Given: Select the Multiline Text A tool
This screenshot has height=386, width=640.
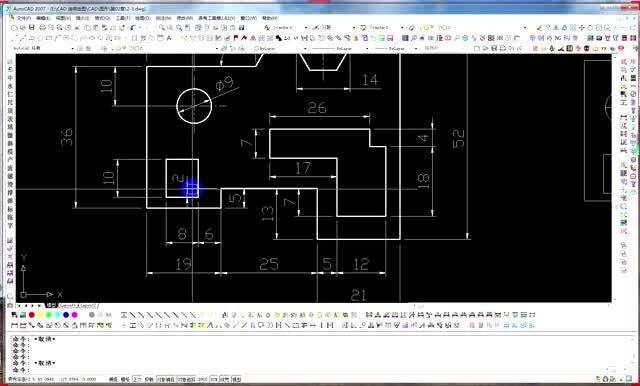Looking at the screenshot, I should click(169, 38).
